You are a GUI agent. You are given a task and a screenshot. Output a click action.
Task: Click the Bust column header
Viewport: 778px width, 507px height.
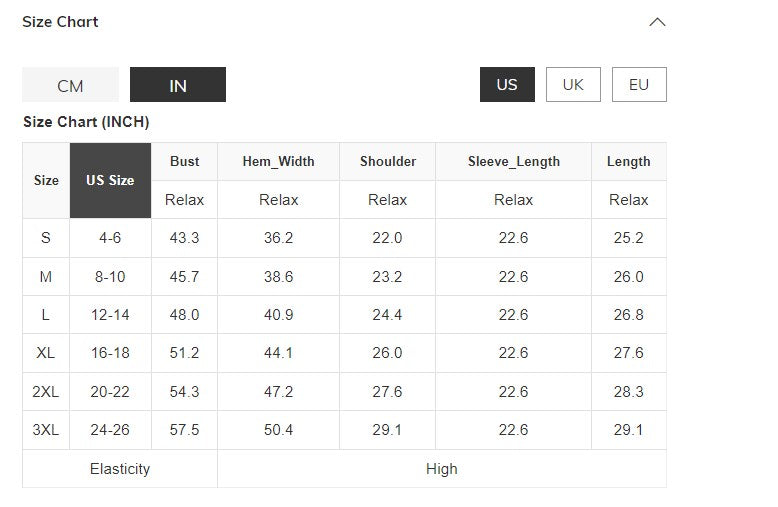(x=184, y=161)
